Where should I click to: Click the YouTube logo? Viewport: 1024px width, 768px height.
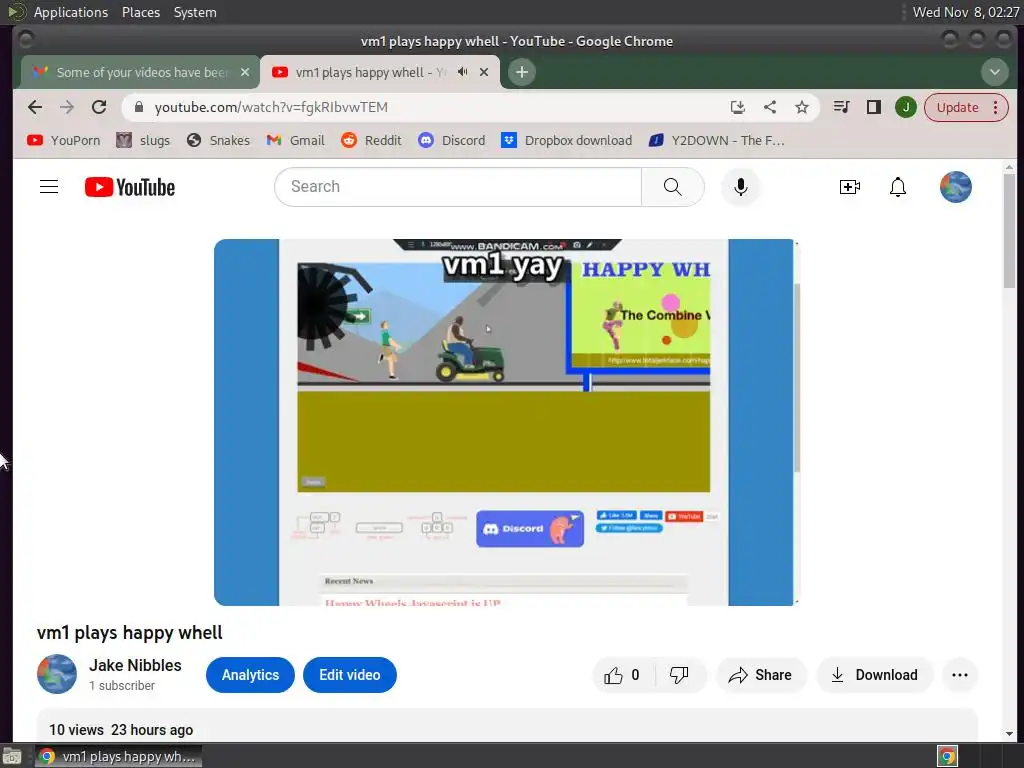pyautogui.click(x=130, y=187)
